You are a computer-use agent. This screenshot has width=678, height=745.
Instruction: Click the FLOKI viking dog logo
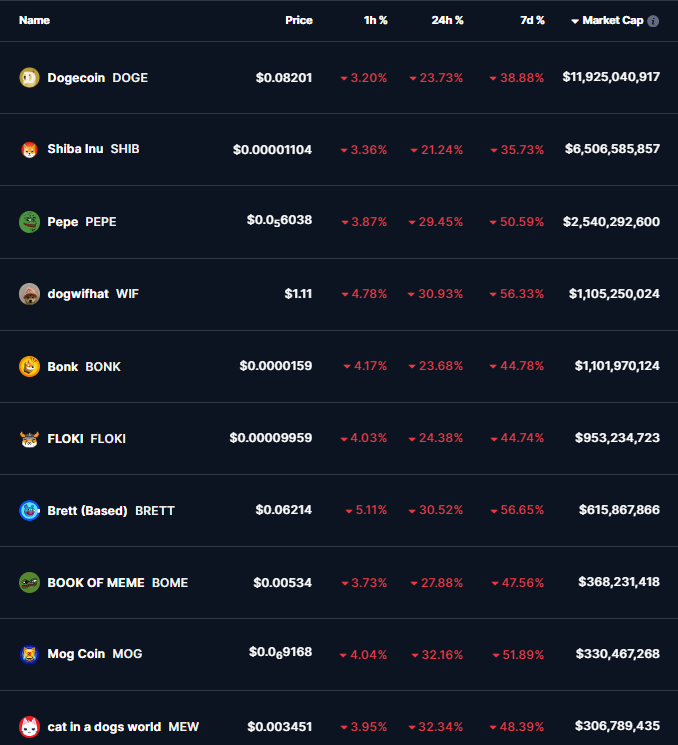point(29,439)
